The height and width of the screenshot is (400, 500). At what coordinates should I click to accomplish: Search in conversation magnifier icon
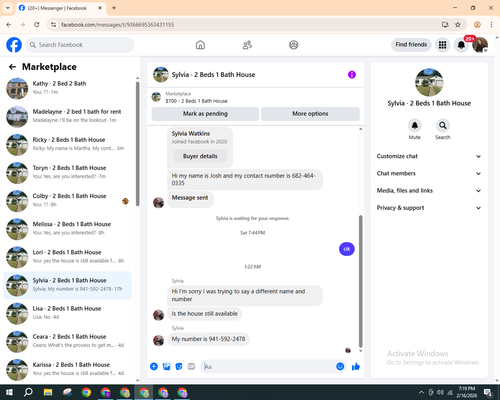[x=443, y=125]
